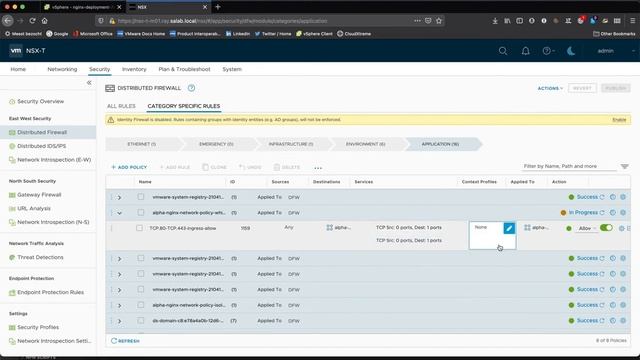The image size is (640, 360).
Task: Toggle dark mode moon icon
Action: [x=571, y=51]
